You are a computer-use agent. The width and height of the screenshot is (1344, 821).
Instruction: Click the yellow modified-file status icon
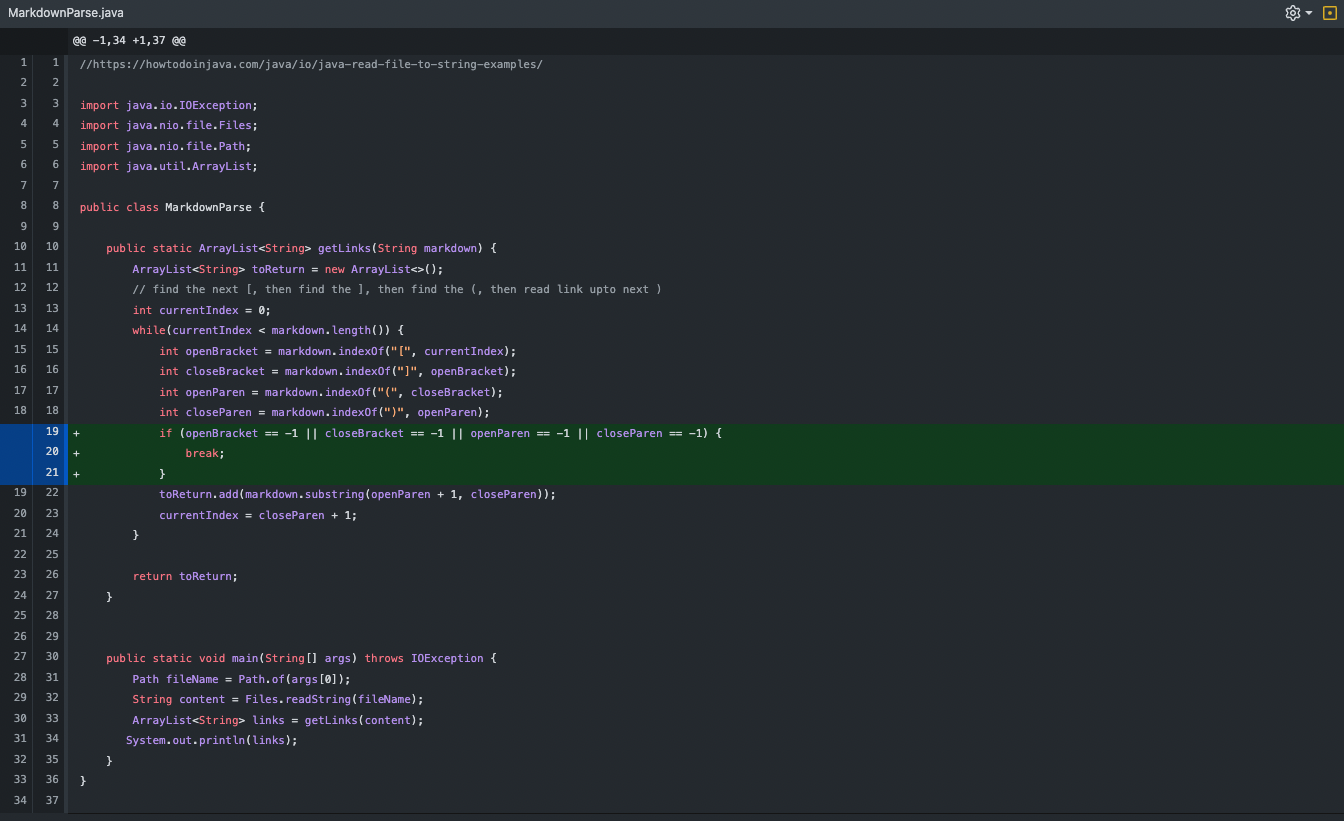1329,13
